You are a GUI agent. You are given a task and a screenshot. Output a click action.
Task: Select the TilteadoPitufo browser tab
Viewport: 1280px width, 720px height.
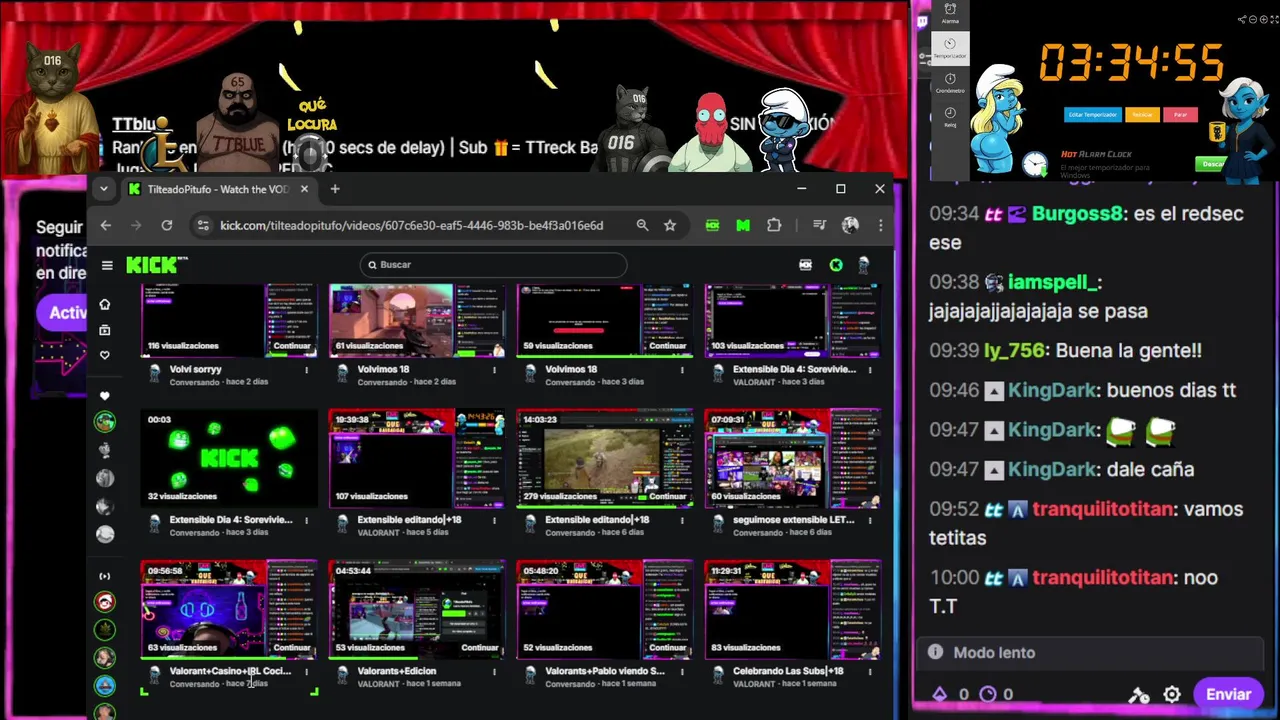[218, 189]
